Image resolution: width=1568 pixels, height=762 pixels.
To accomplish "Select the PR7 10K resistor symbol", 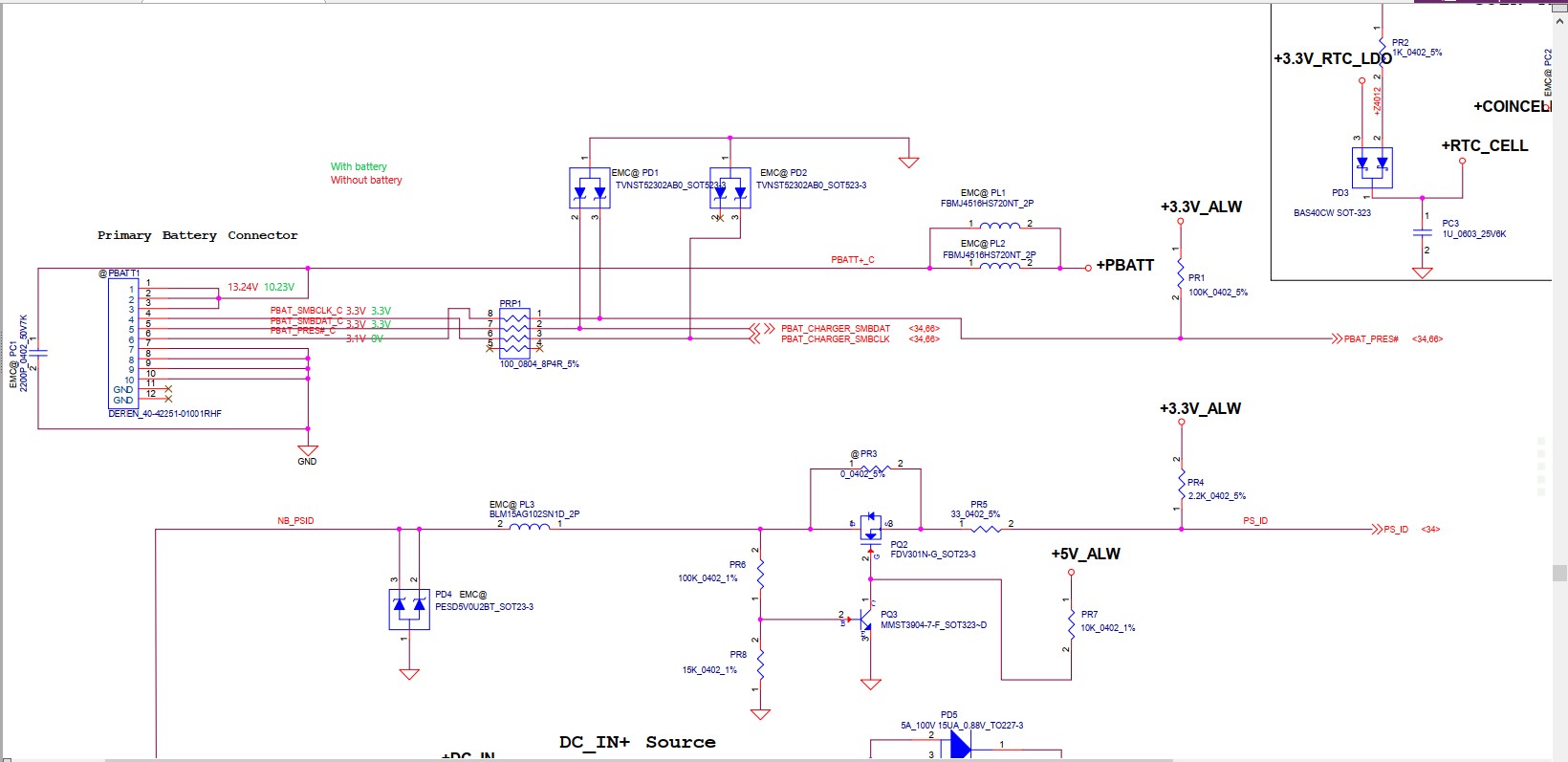I will [x=1071, y=623].
